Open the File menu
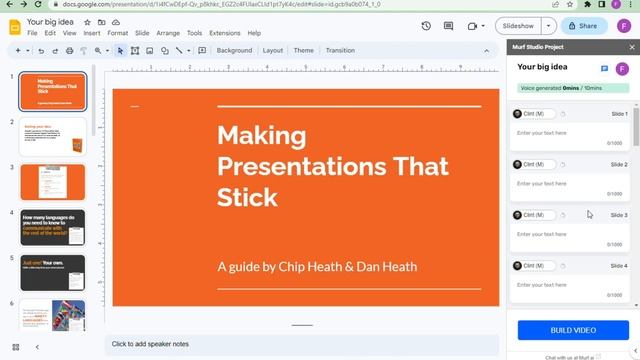This screenshot has height=360, width=640. click(x=32, y=33)
